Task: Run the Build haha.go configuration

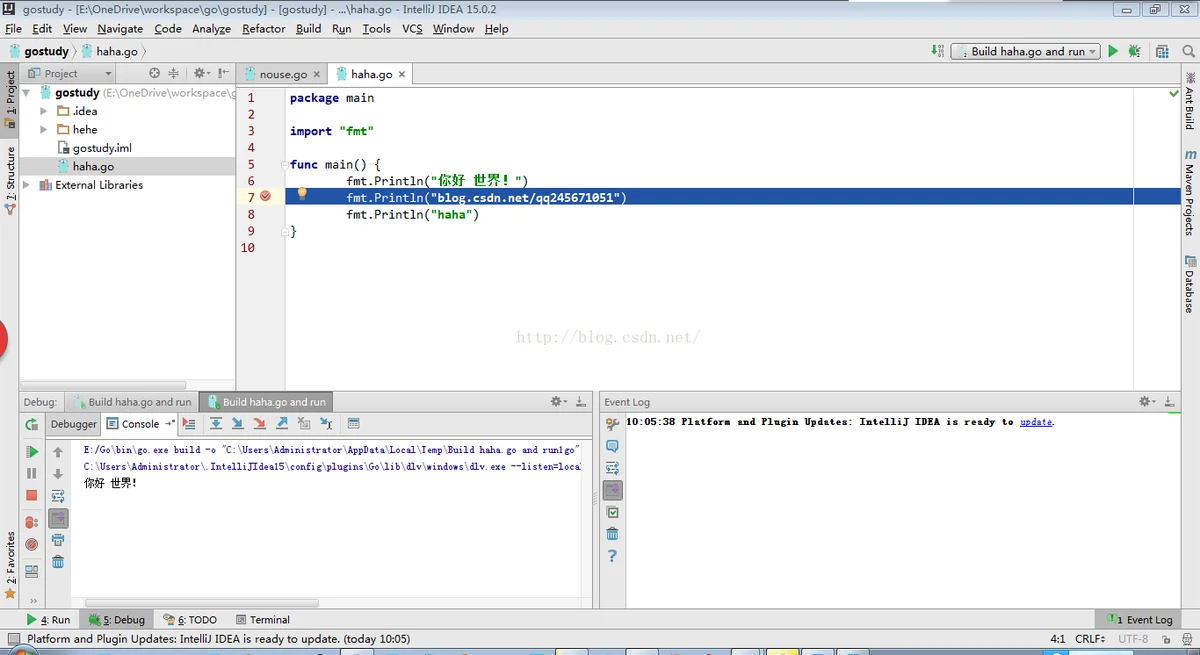Action: tap(1113, 51)
